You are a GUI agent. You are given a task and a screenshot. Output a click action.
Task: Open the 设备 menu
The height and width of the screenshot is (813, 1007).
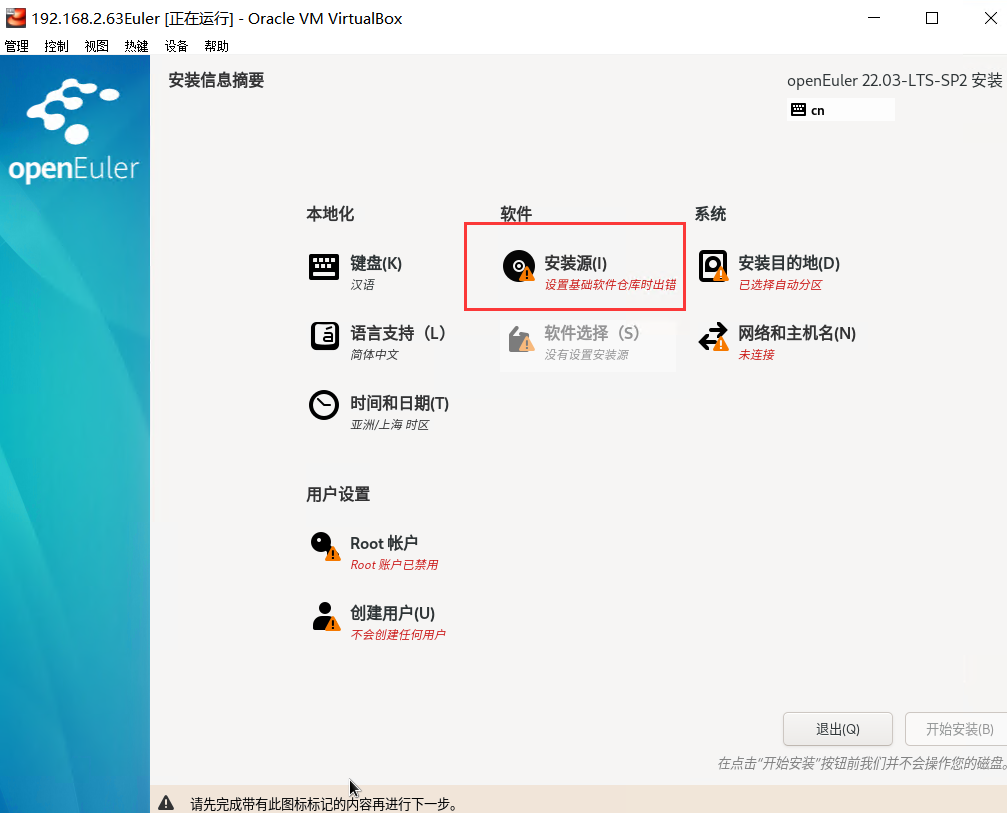coord(176,46)
